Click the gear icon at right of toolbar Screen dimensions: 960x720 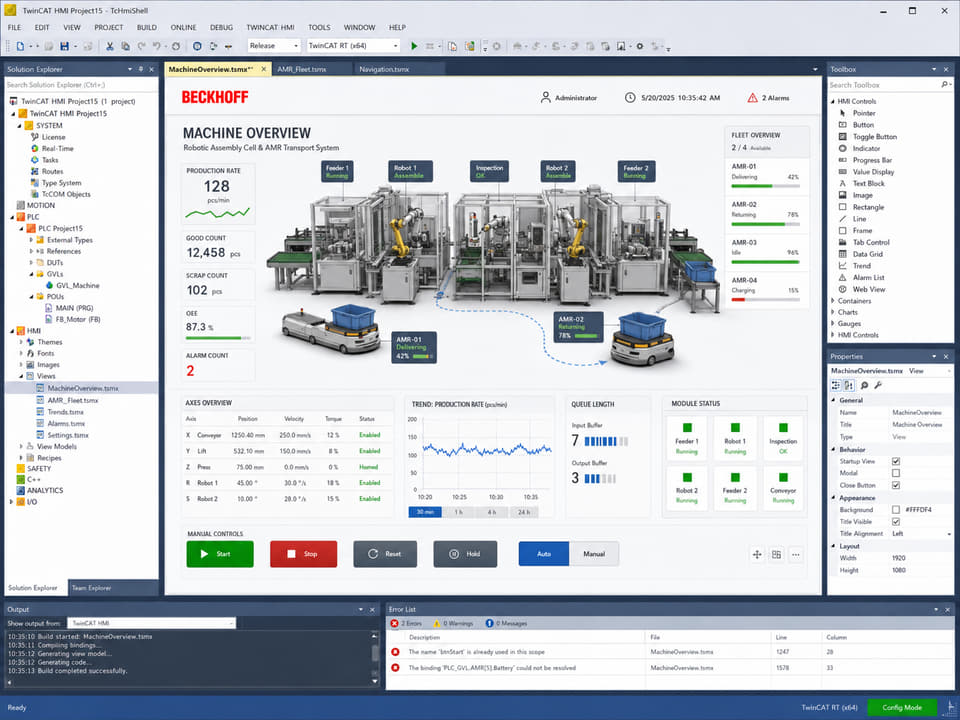[640, 46]
